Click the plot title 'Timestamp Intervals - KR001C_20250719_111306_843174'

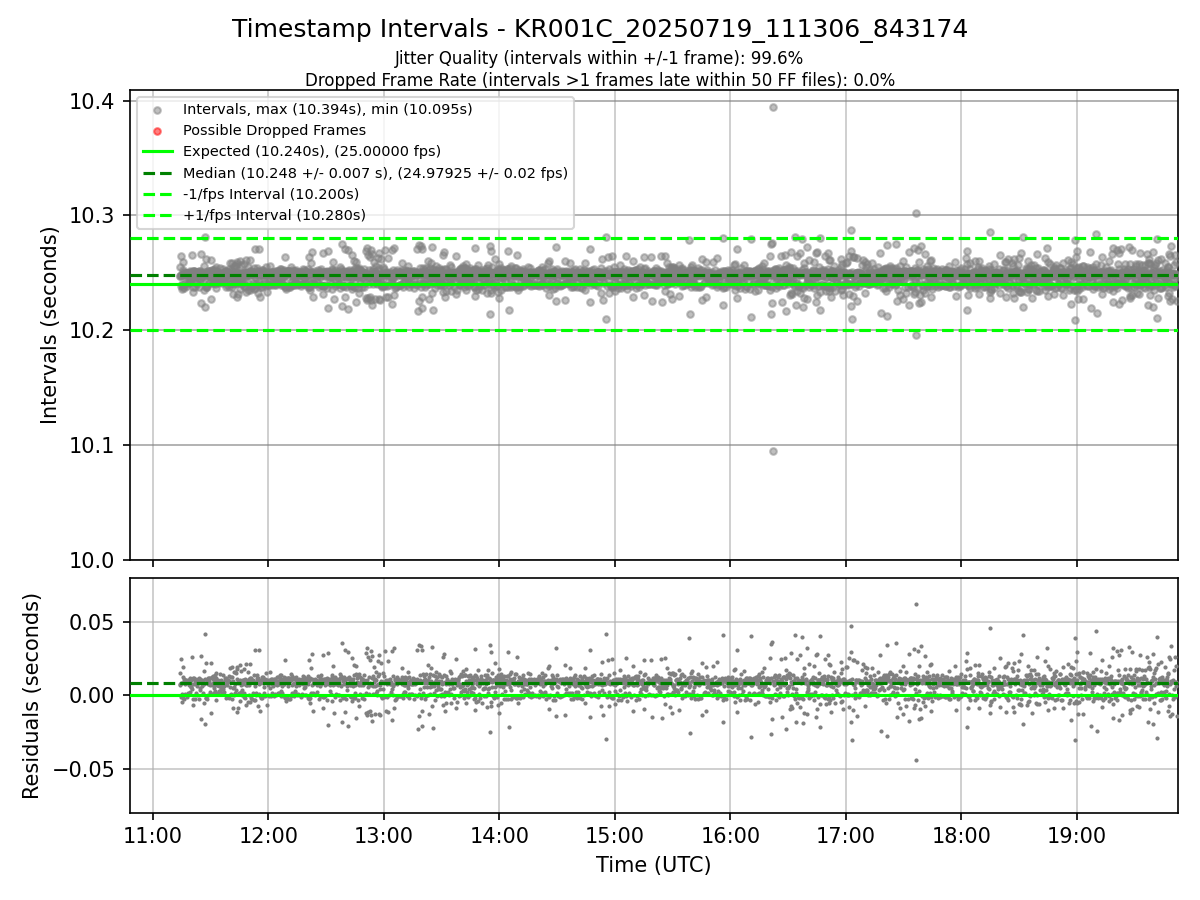click(x=600, y=29)
